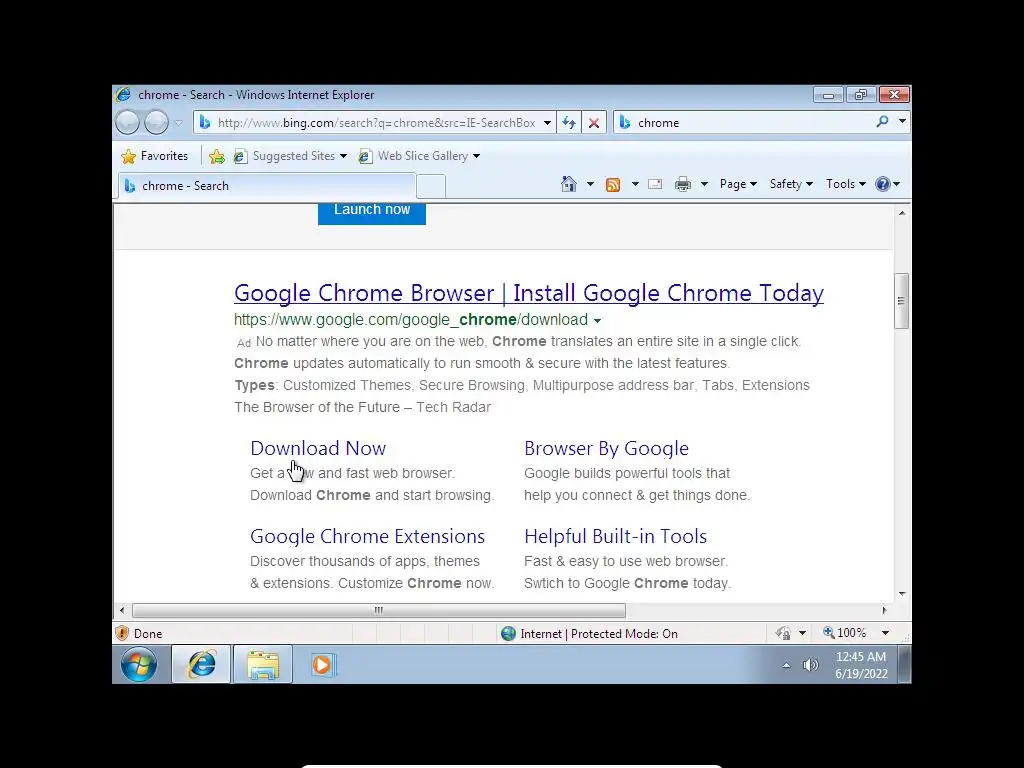Screen dimensions: 1024x768
Task: Open Helpful Built-in Tools link
Action: pos(615,536)
